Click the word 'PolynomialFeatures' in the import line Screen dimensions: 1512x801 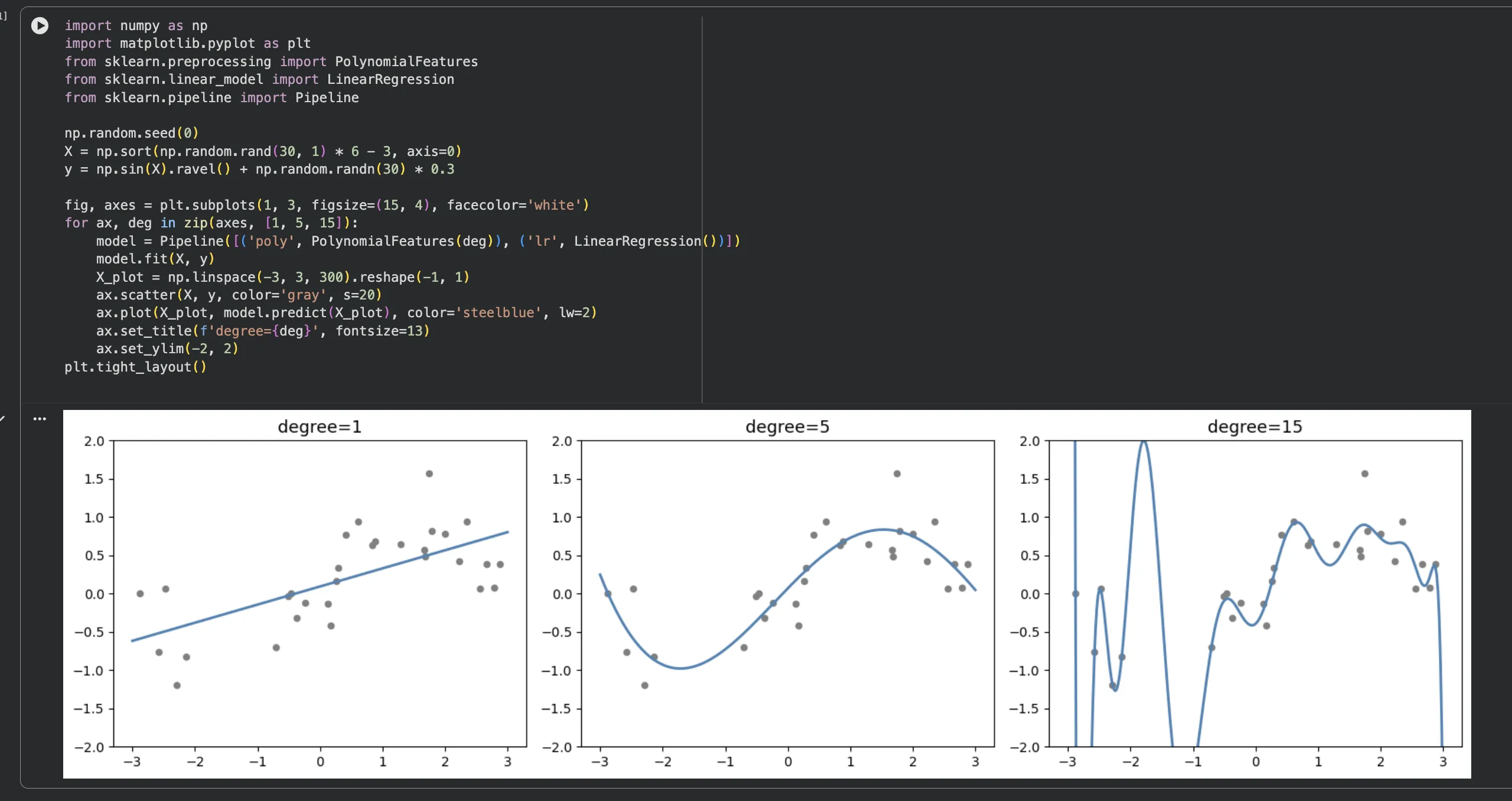pyautogui.click(x=406, y=61)
